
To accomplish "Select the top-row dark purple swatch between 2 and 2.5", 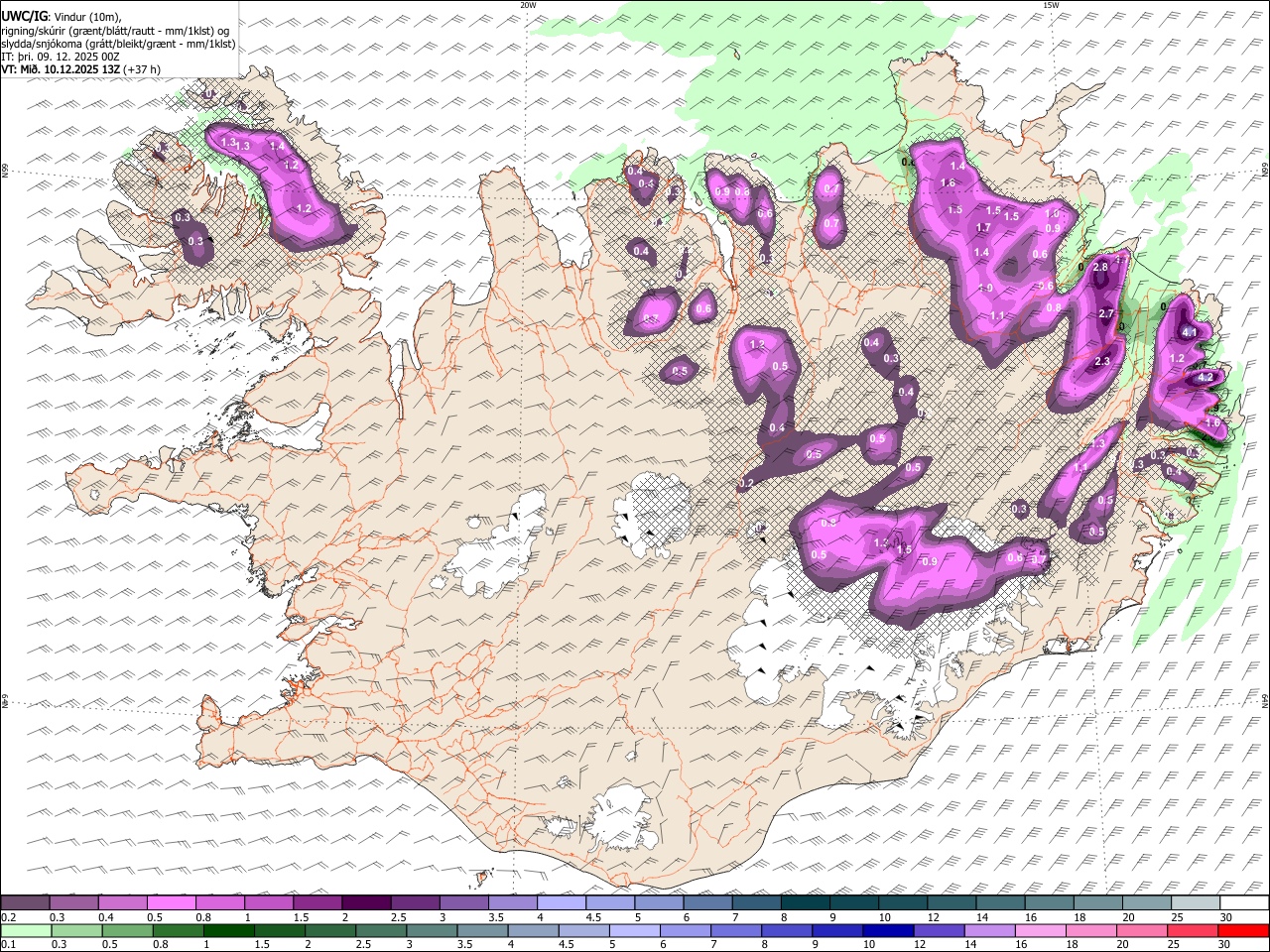I will (367, 902).
